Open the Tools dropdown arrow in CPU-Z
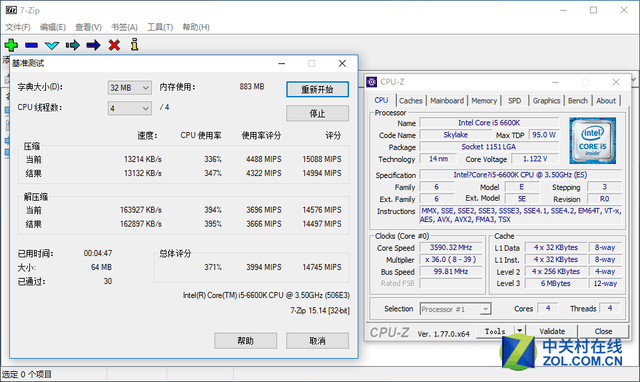Screen dimensions: 640x382 point(520,331)
